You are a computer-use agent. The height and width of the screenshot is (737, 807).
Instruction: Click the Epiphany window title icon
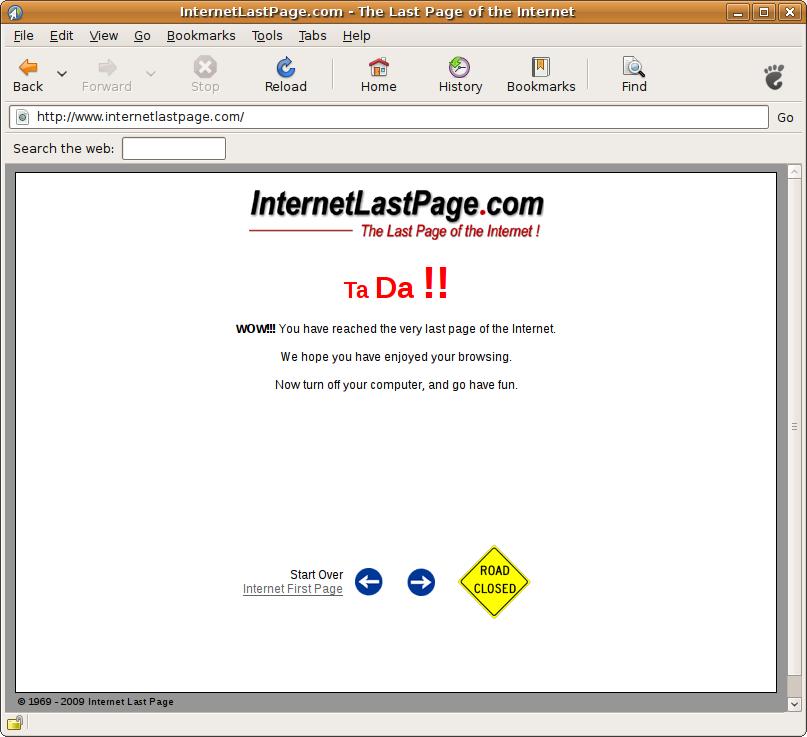(15, 12)
